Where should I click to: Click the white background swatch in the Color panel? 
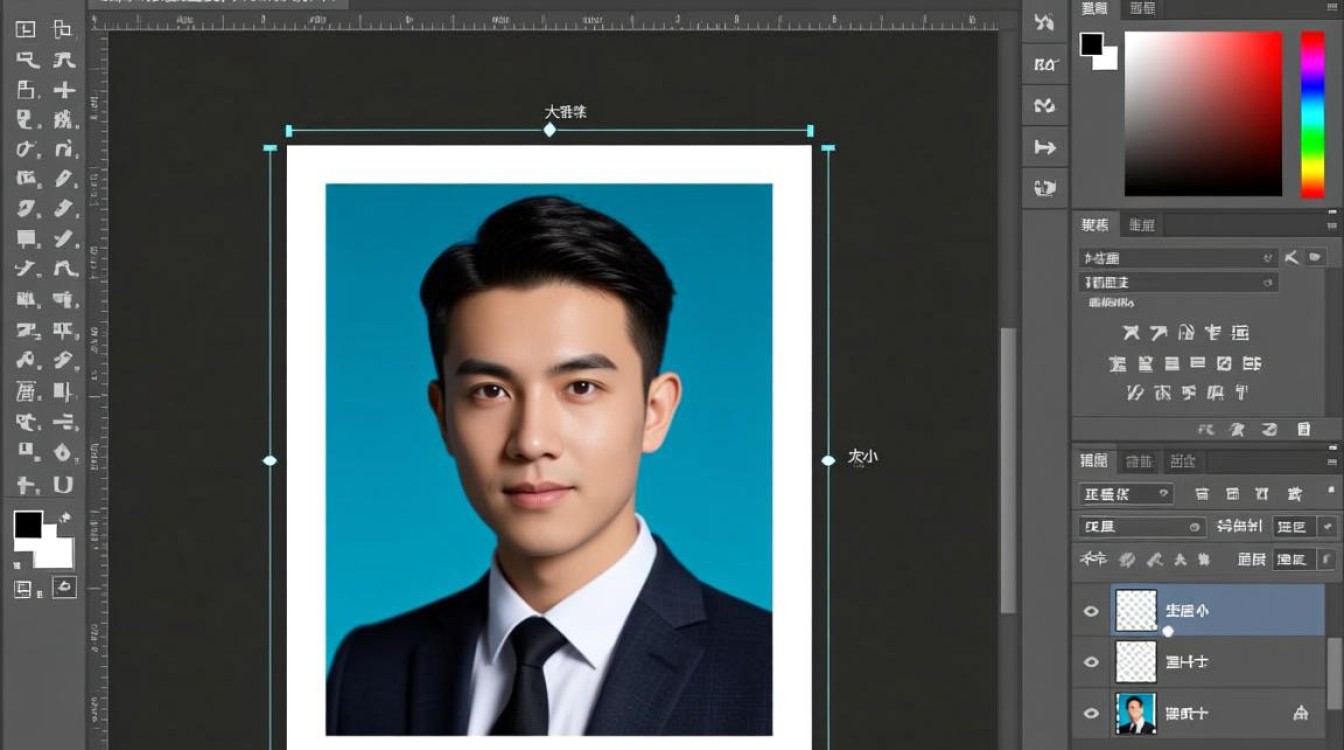point(1108,60)
